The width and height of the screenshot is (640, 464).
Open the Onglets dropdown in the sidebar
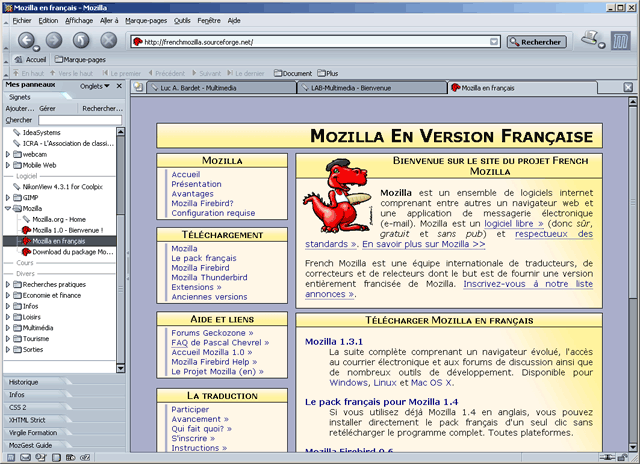pyautogui.click(x=95, y=86)
